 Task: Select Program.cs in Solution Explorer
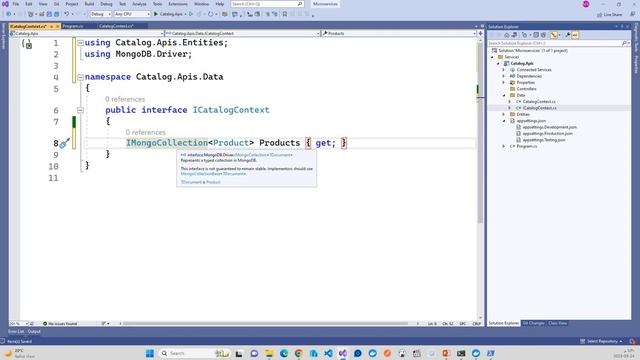(x=527, y=146)
